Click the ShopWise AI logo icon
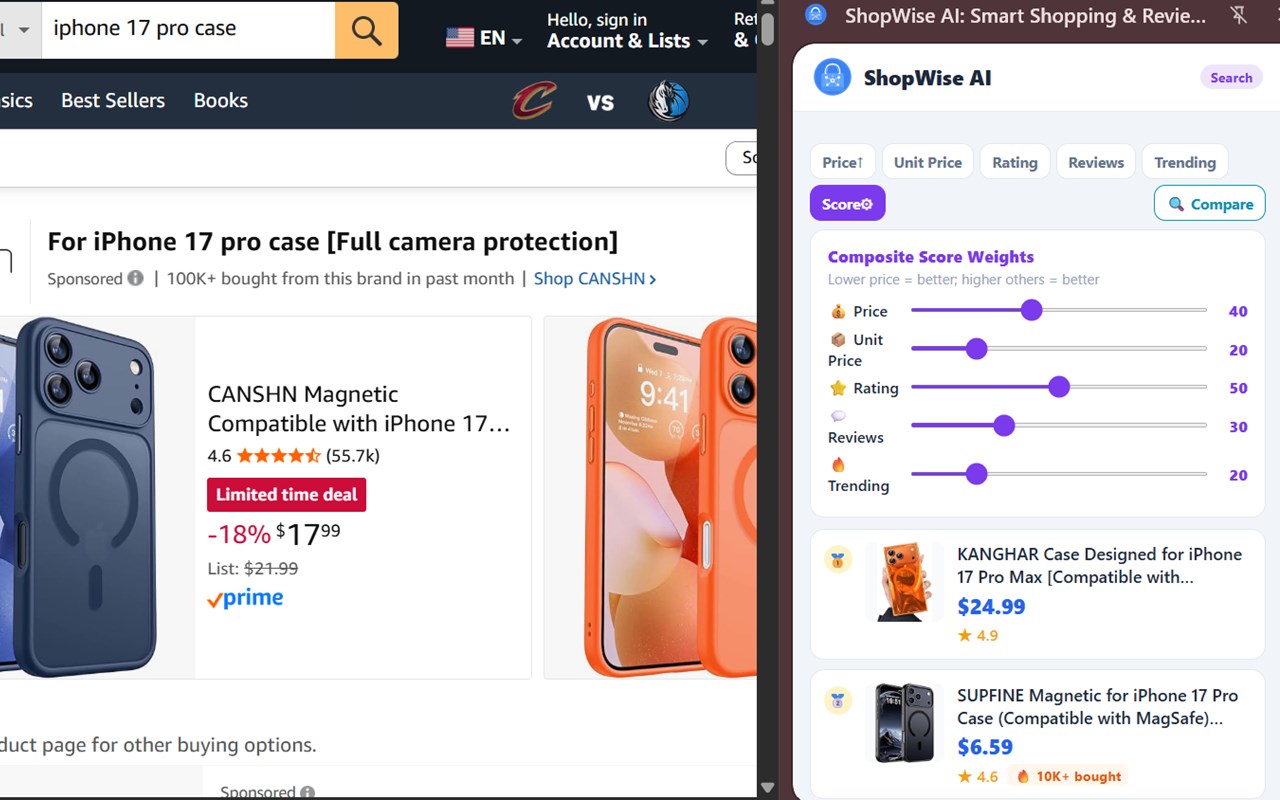This screenshot has height=800, width=1280. point(832,77)
